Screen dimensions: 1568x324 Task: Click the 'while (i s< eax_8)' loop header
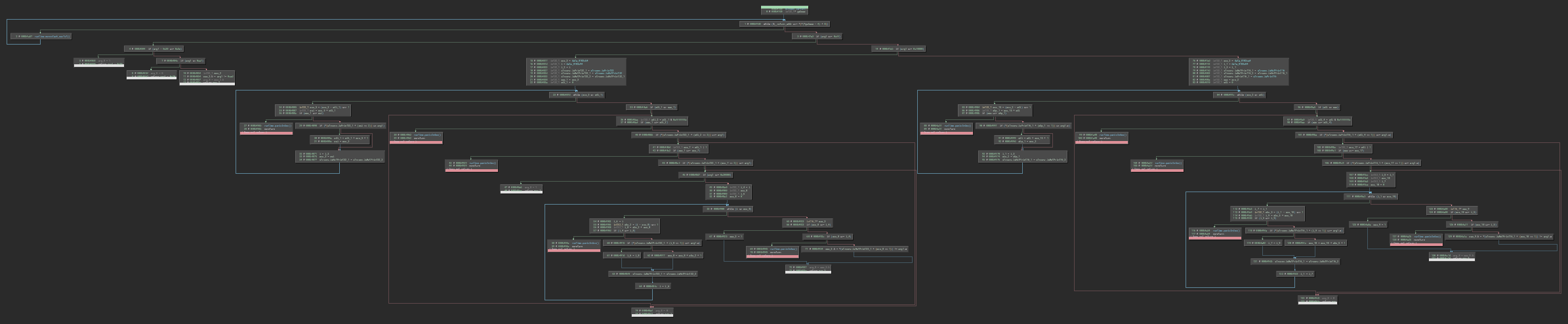pyautogui.click(x=728, y=209)
